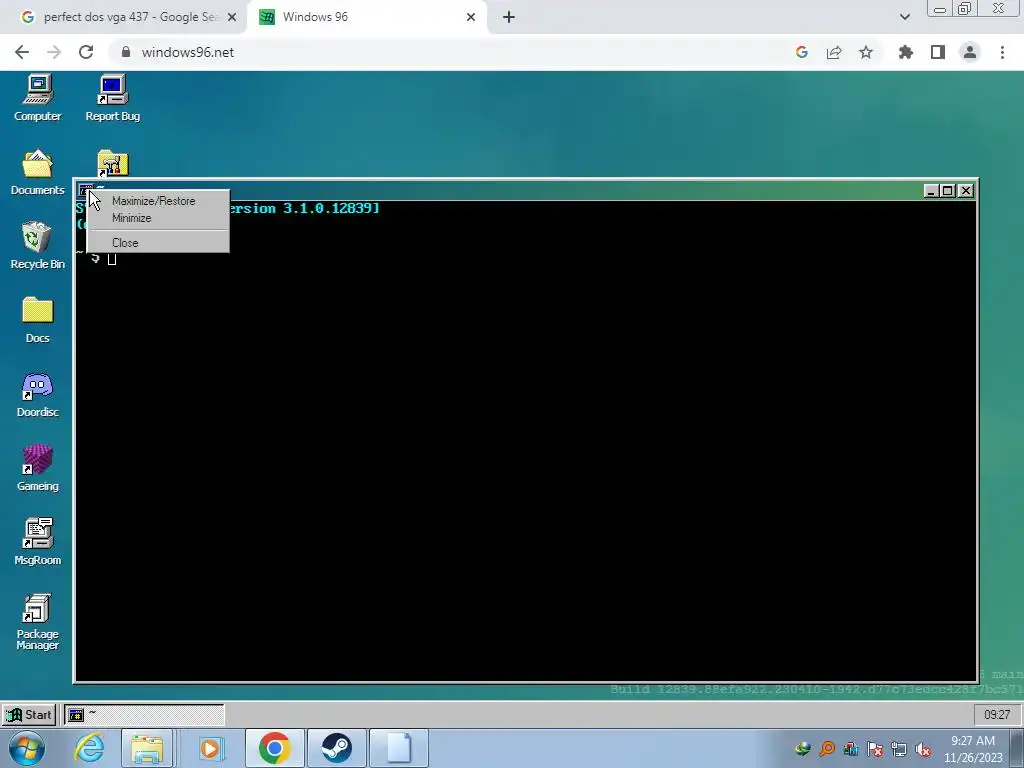
Task: Launch the Doordisc shortcut
Action: (37, 394)
